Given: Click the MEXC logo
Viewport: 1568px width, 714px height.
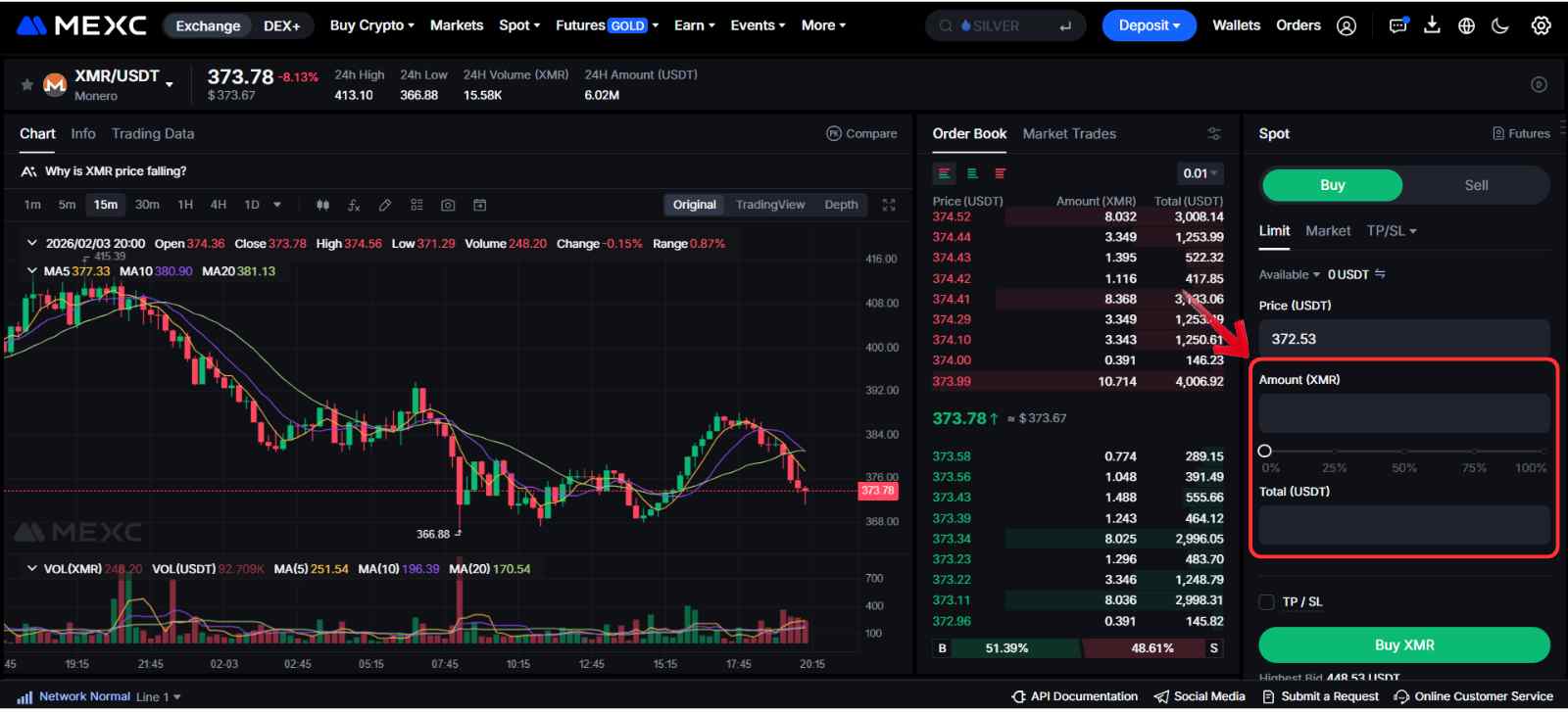Looking at the screenshot, I should (x=82, y=25).
